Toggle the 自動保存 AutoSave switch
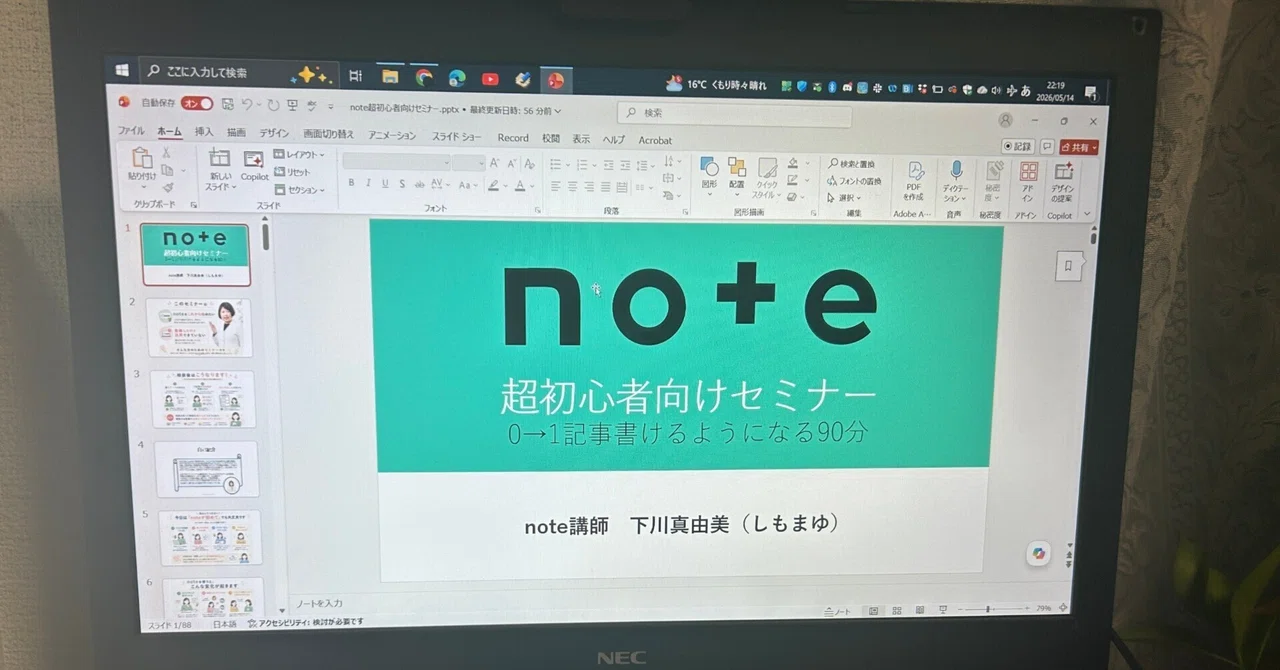 (x=197, y=103)
